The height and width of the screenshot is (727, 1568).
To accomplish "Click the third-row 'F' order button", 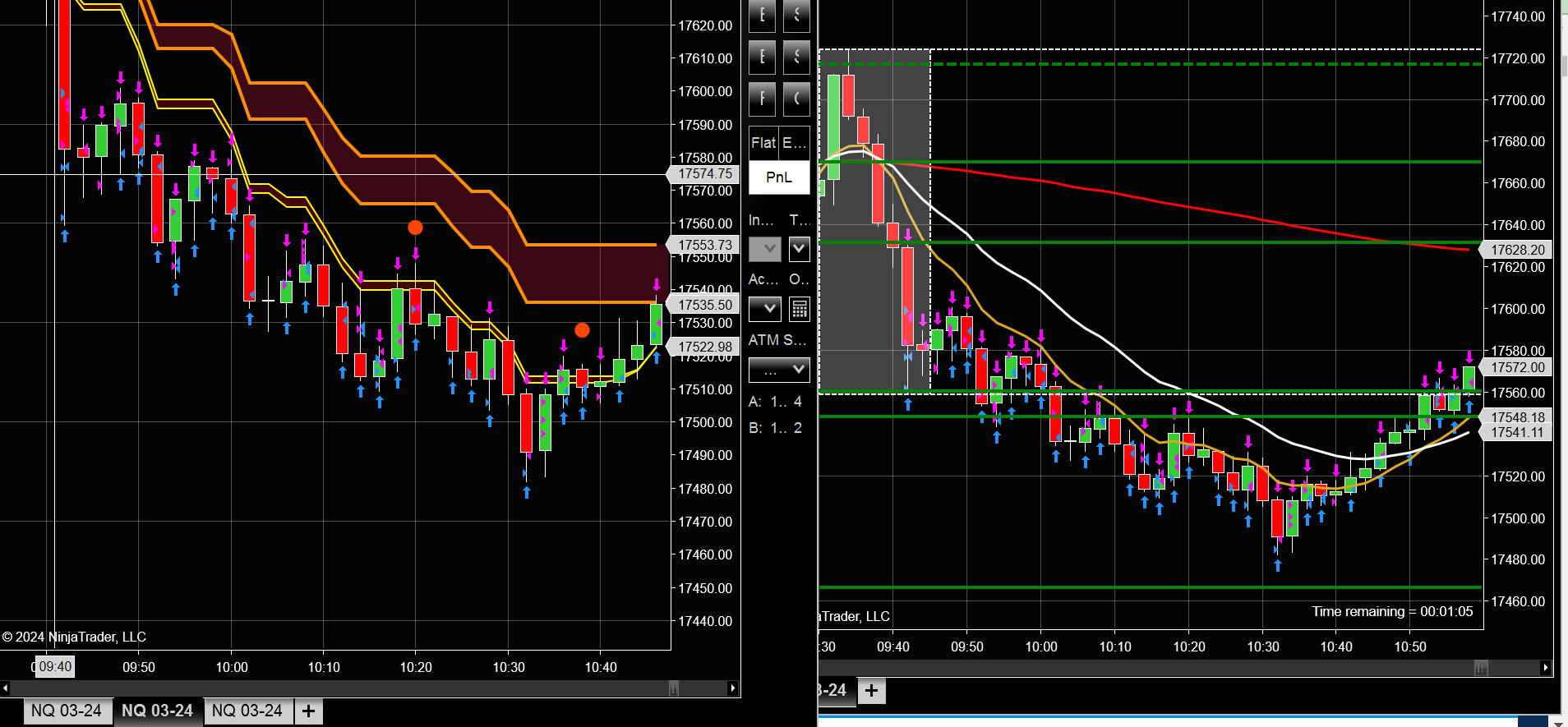I will pos(762,99).
